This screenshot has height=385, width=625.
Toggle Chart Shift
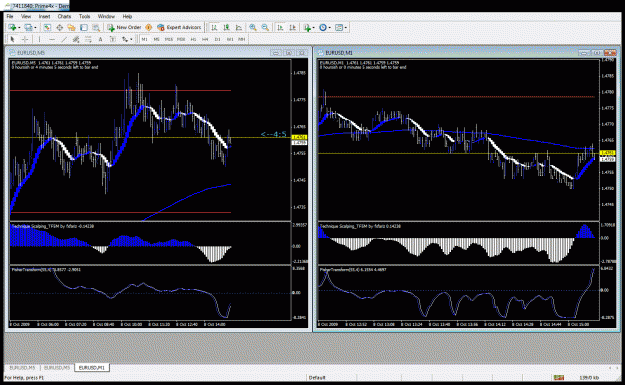click(x=293, y=28)
